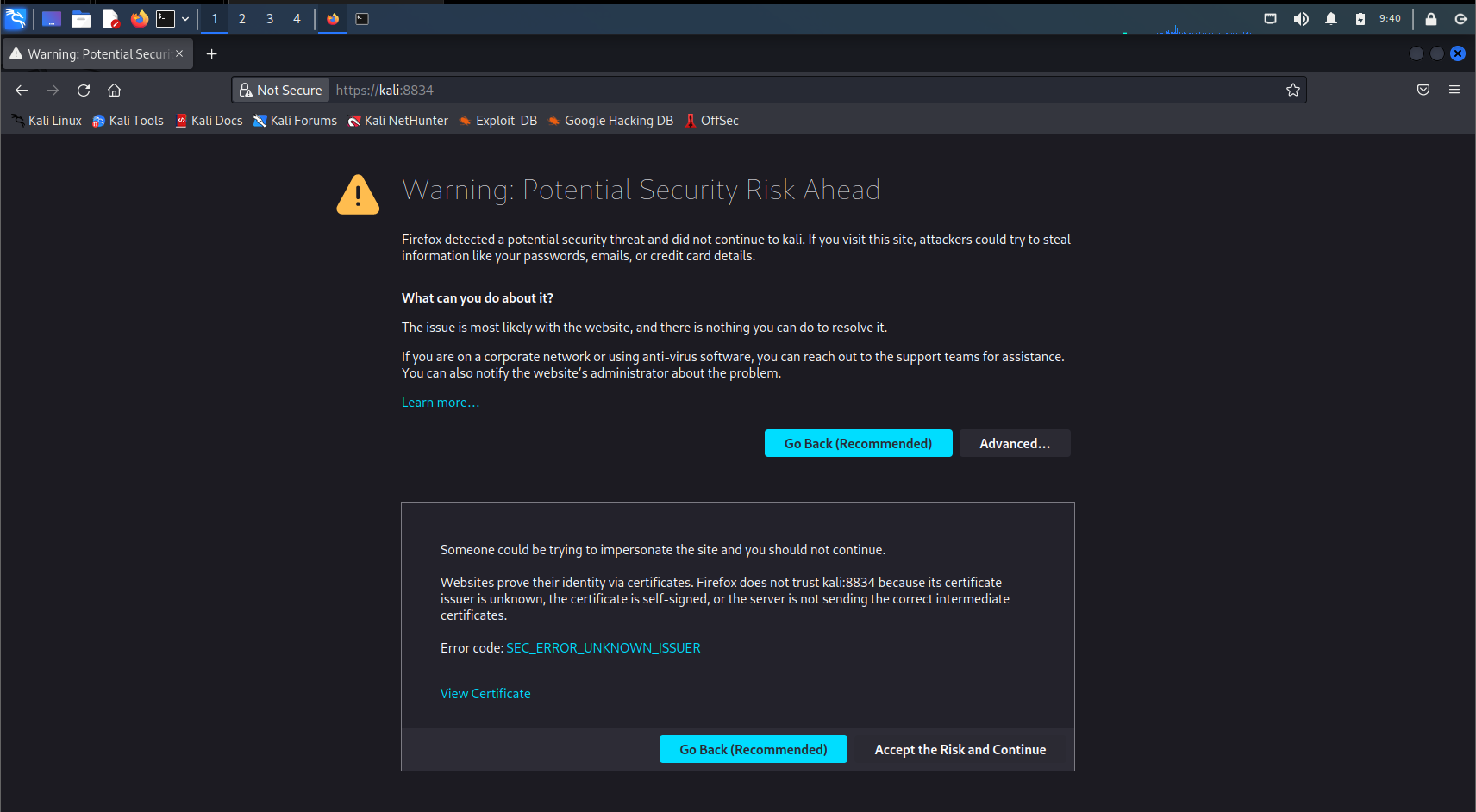Click Accept the Risk and Continue
1476x812 pixels.
[x=960, y=749]
